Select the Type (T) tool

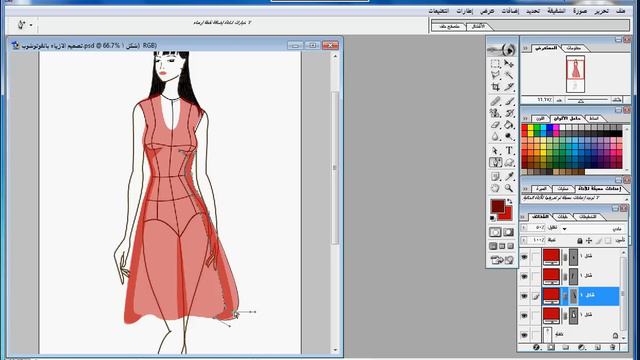(x=509, y=151)
